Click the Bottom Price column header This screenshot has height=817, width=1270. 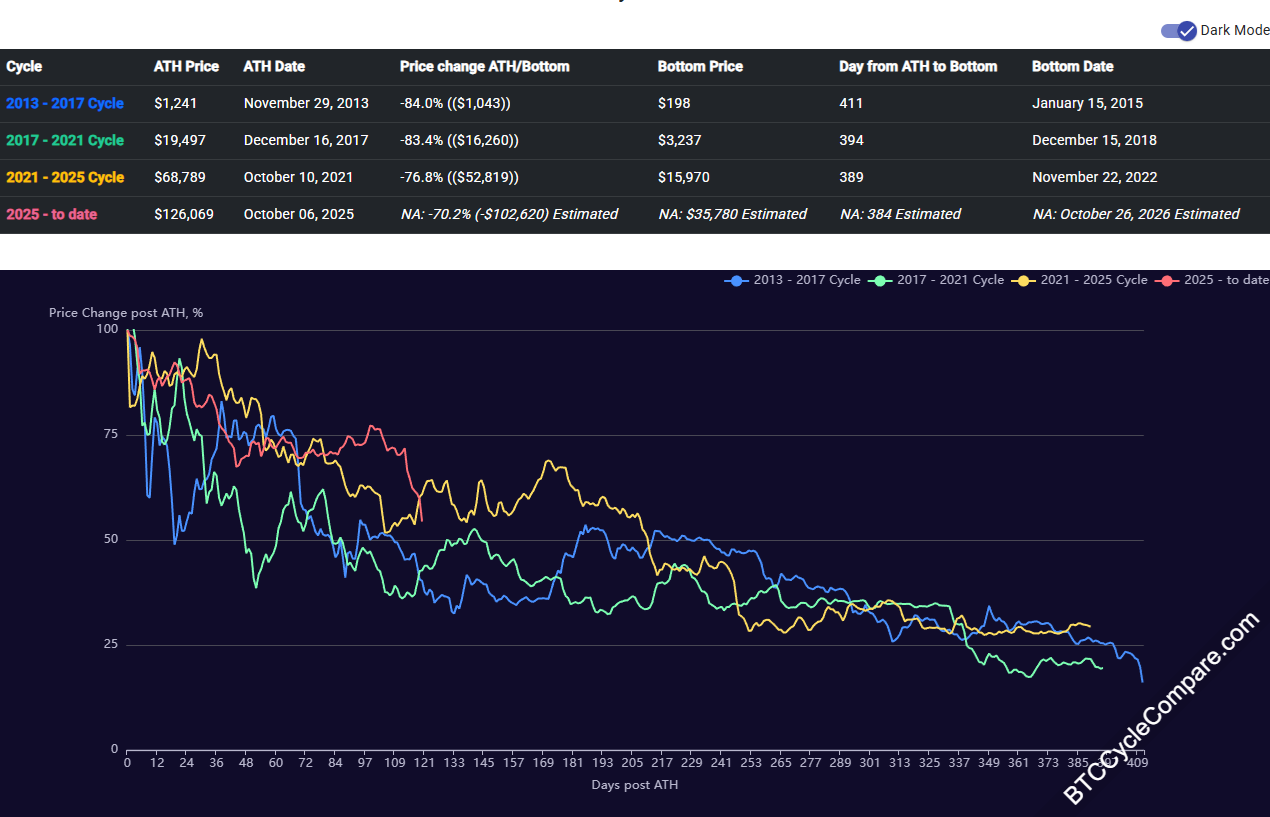click(700, 67)
